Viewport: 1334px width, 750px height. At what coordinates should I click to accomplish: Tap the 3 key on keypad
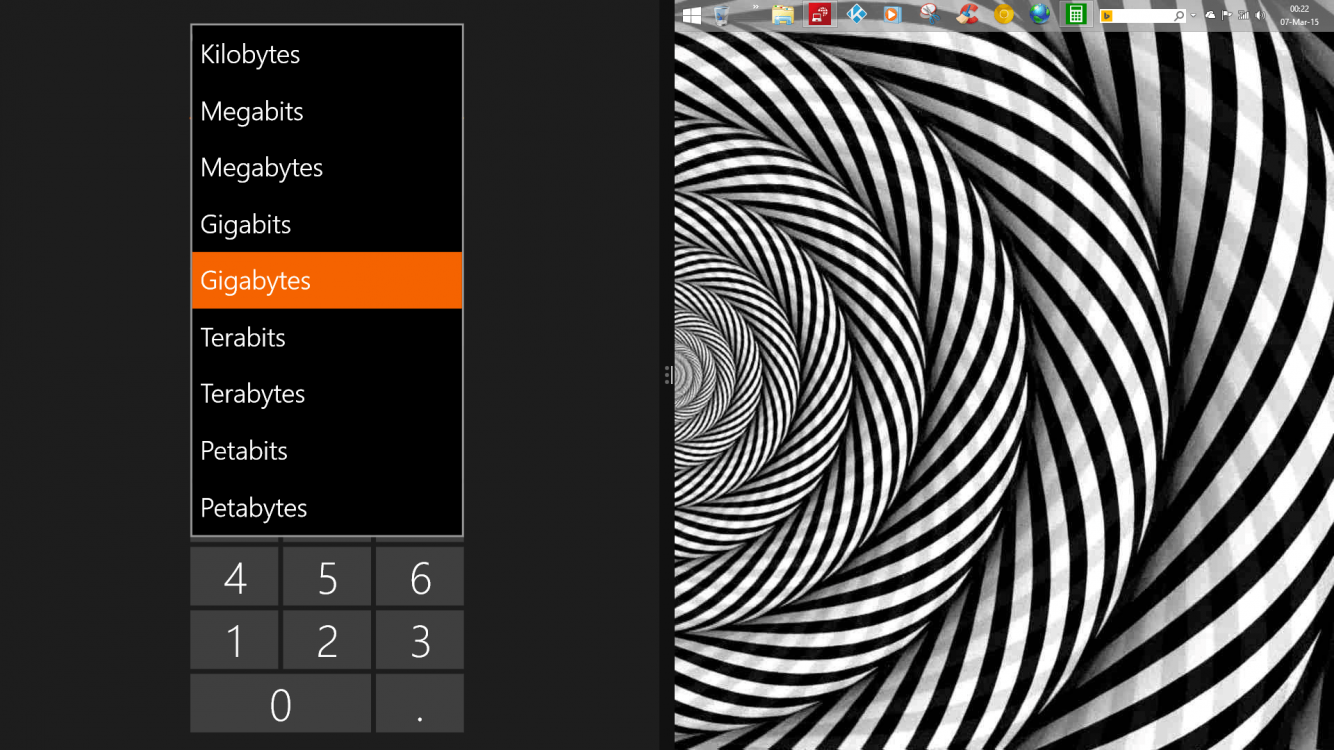(420, 640)
